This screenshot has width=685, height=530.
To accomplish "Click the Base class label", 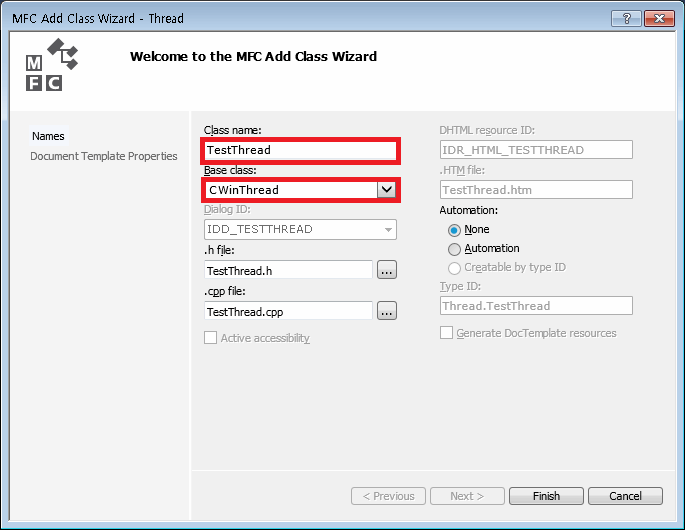I will [230, 170].
